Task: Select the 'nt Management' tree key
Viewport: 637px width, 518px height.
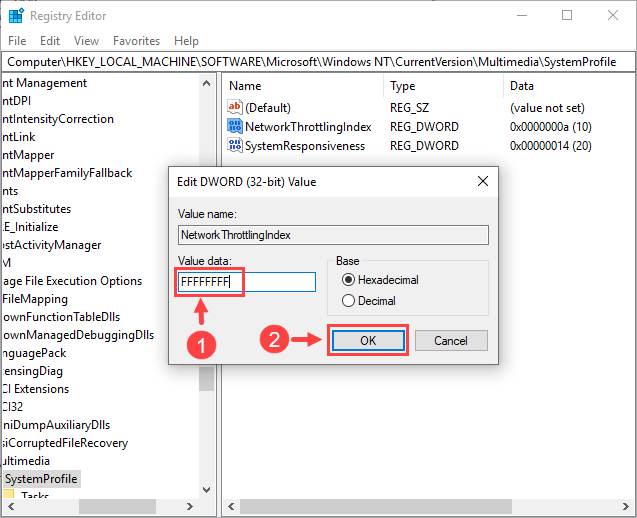Action: (44, 83)
